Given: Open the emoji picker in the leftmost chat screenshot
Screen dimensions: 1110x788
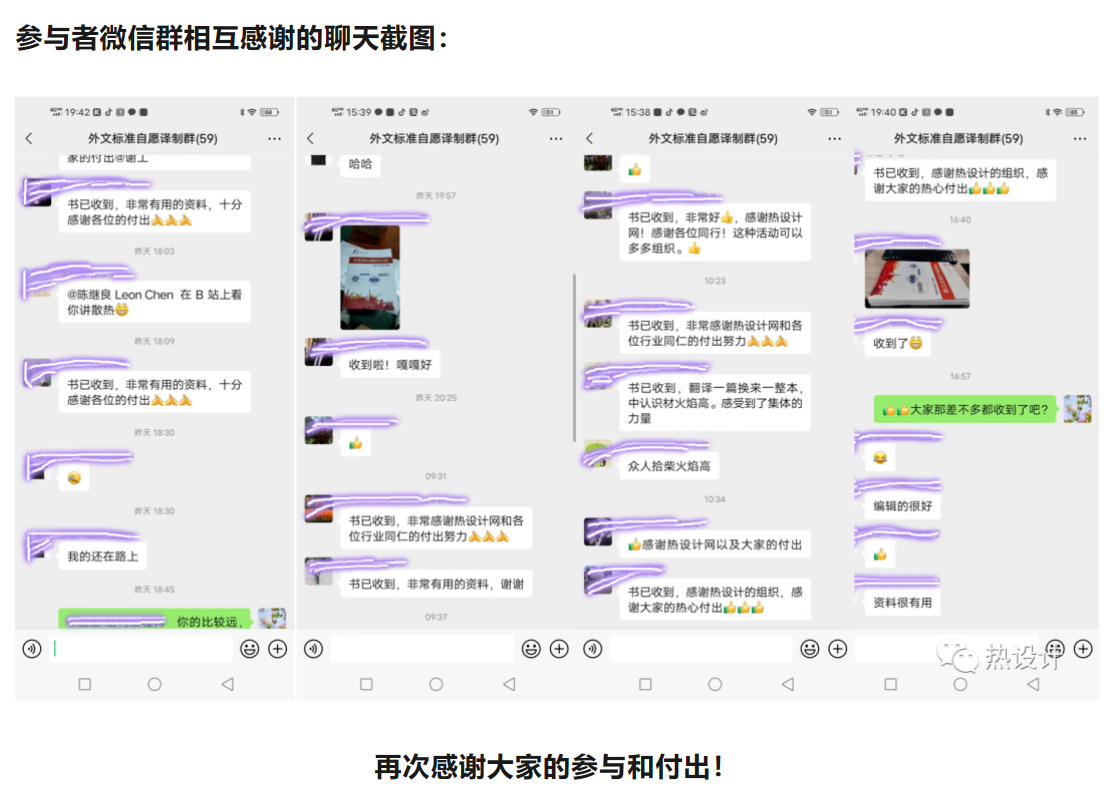Looking at the screenshot, I should coord(249,649).
